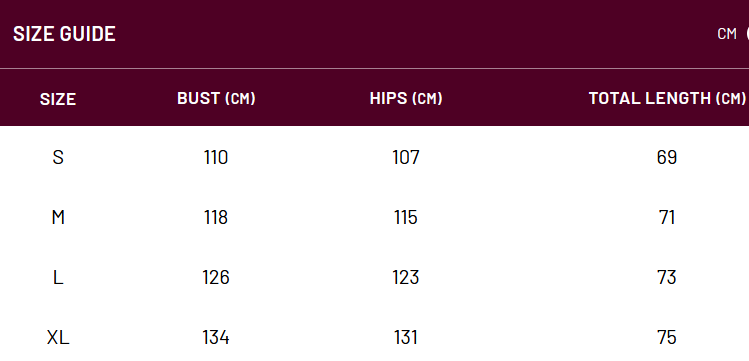This screenshot has width=749, height=361.
Task: Click hips value 123
Action: [406, 277]
